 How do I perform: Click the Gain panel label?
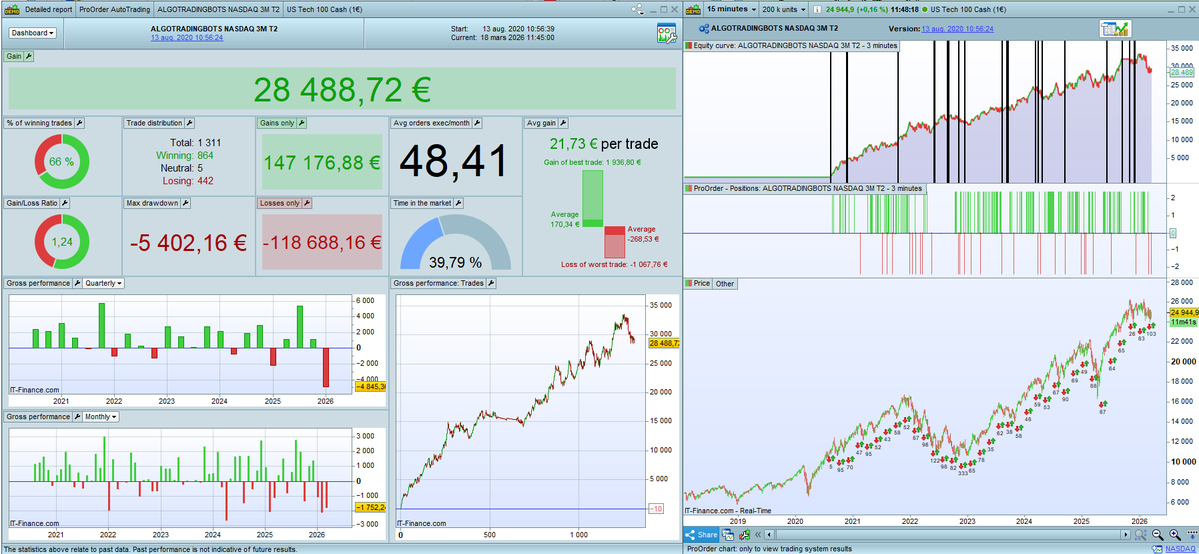[x=15, y=56]
